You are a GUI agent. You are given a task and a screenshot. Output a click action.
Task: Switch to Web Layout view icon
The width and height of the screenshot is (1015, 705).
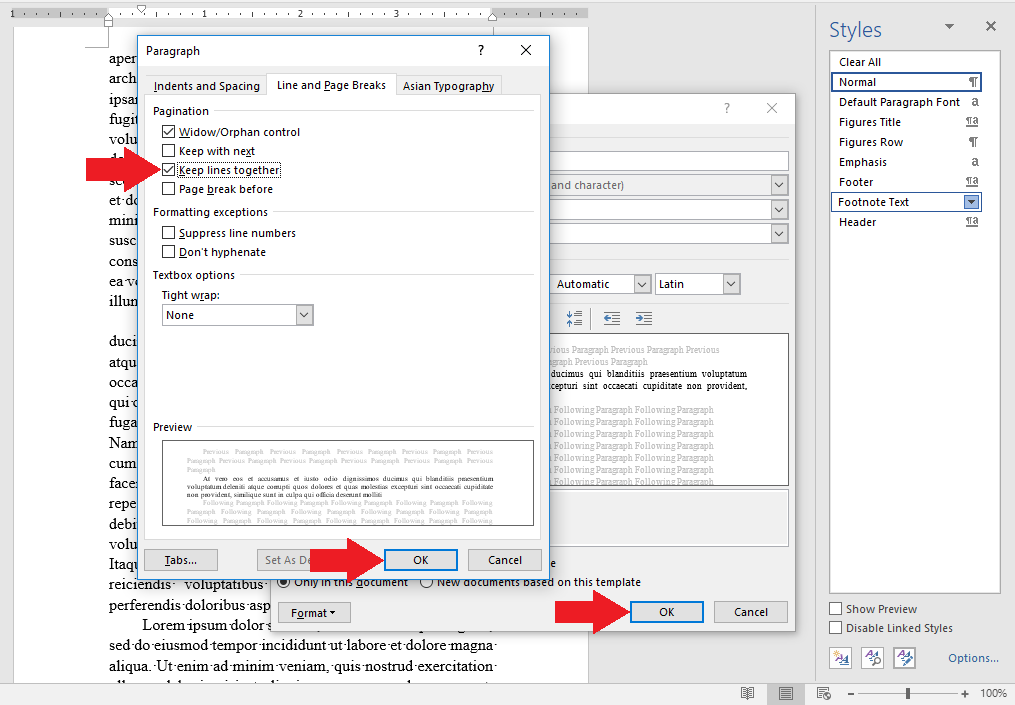[823, 693]
